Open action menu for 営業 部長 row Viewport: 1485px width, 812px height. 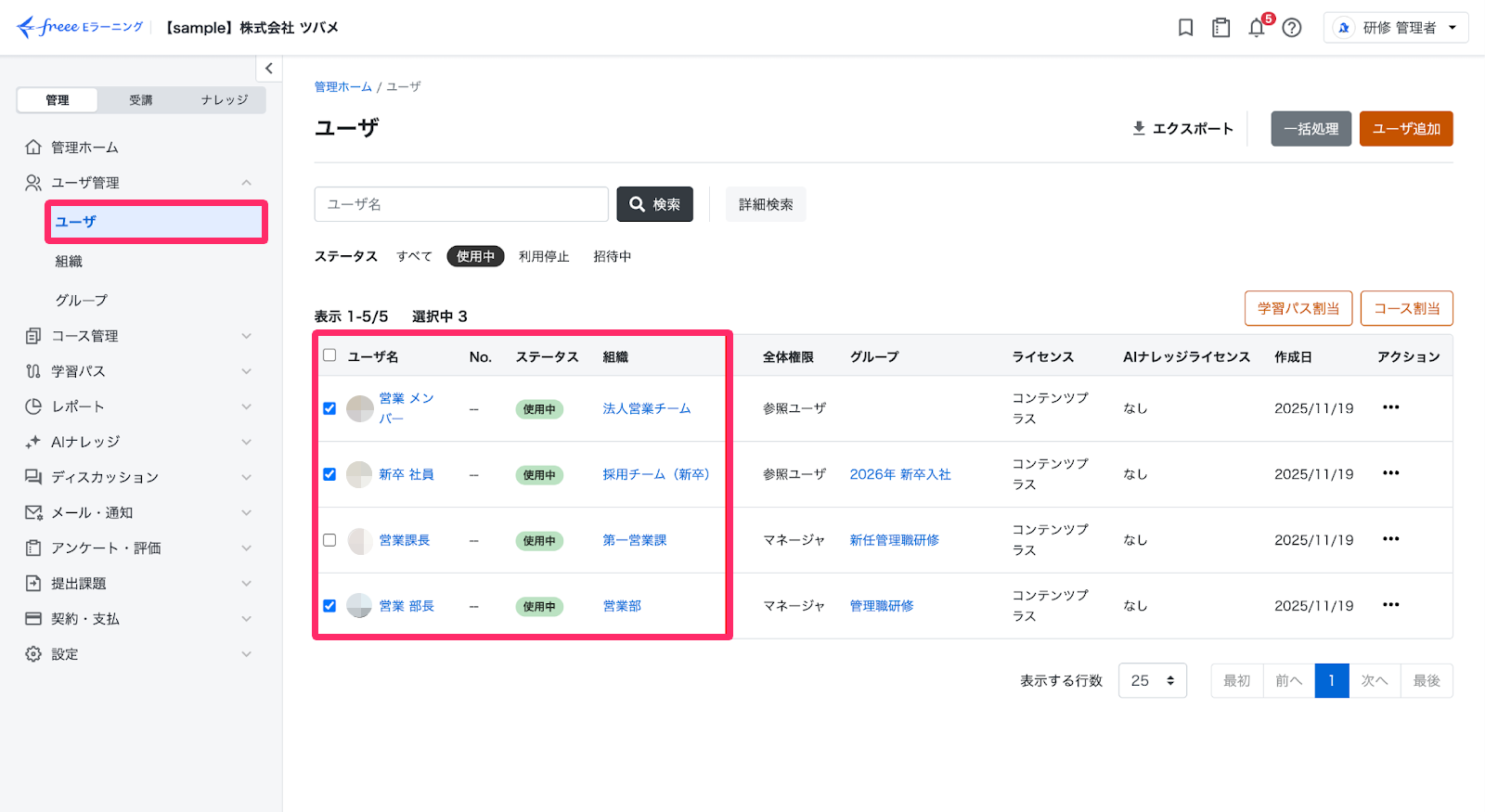pyautogui.click(x=1390, y=605)
